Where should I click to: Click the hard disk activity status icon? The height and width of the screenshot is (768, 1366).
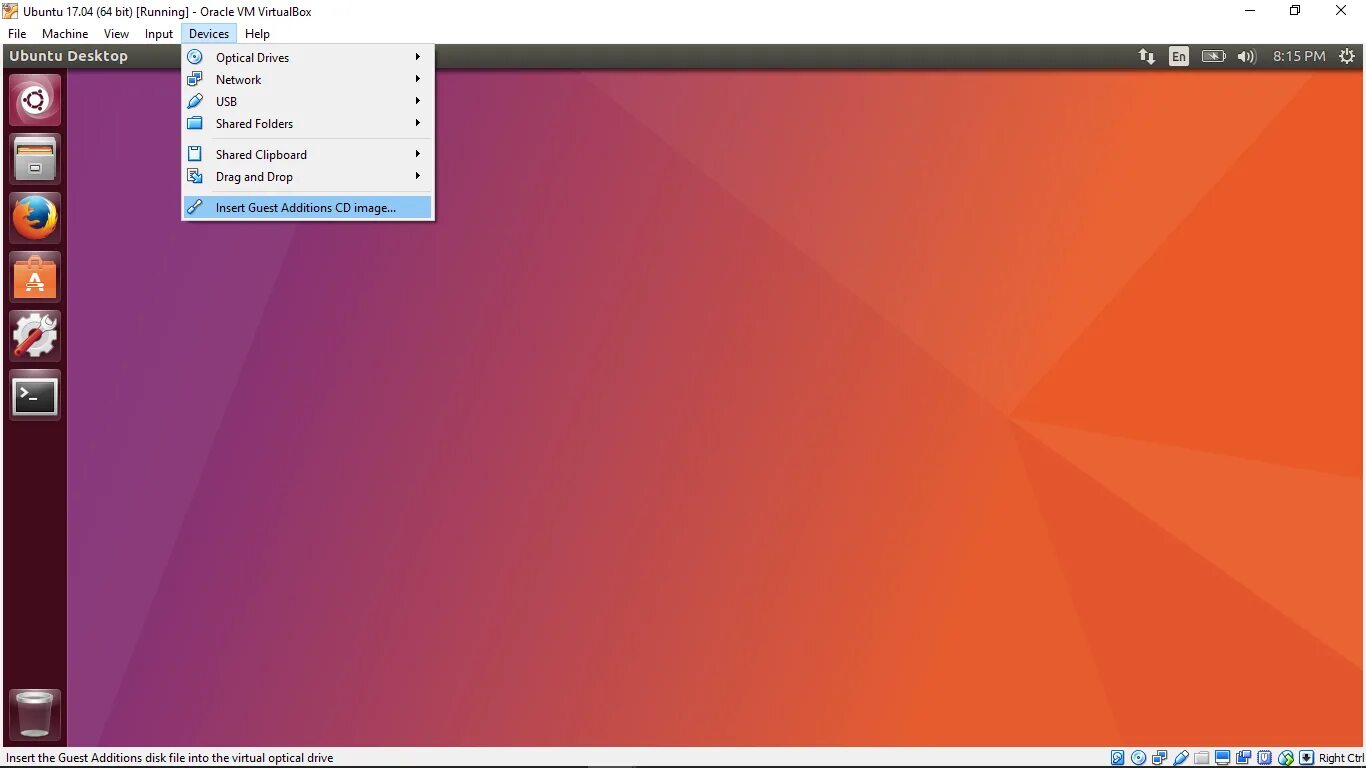coord(1118,758)
